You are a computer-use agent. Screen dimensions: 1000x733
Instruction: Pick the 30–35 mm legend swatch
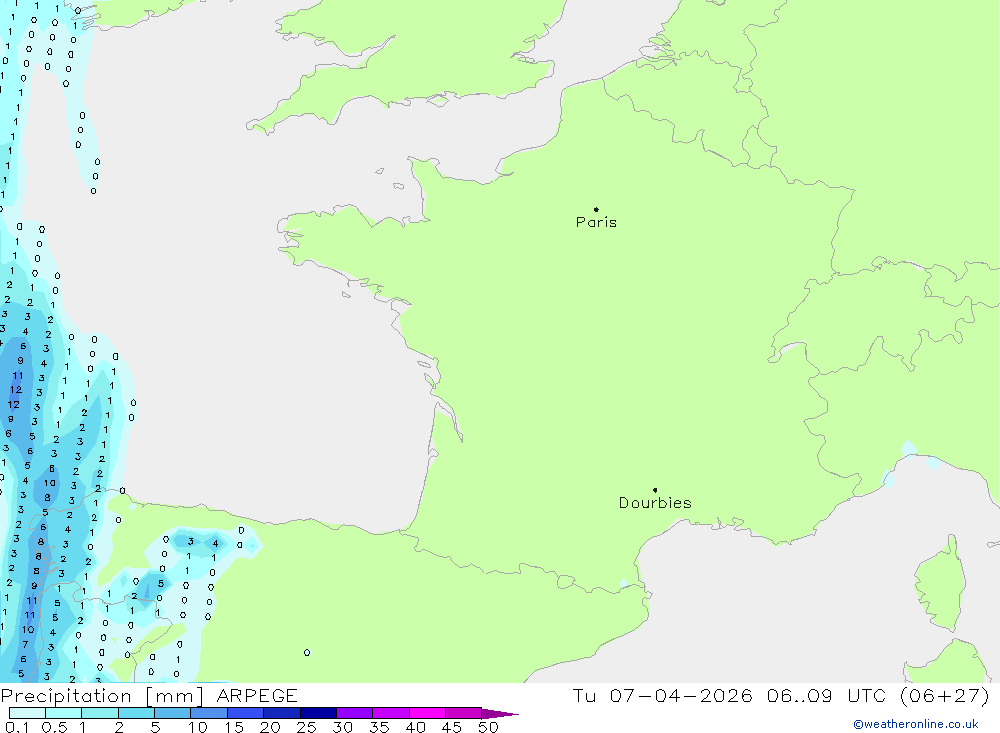[x=355, y=713]
